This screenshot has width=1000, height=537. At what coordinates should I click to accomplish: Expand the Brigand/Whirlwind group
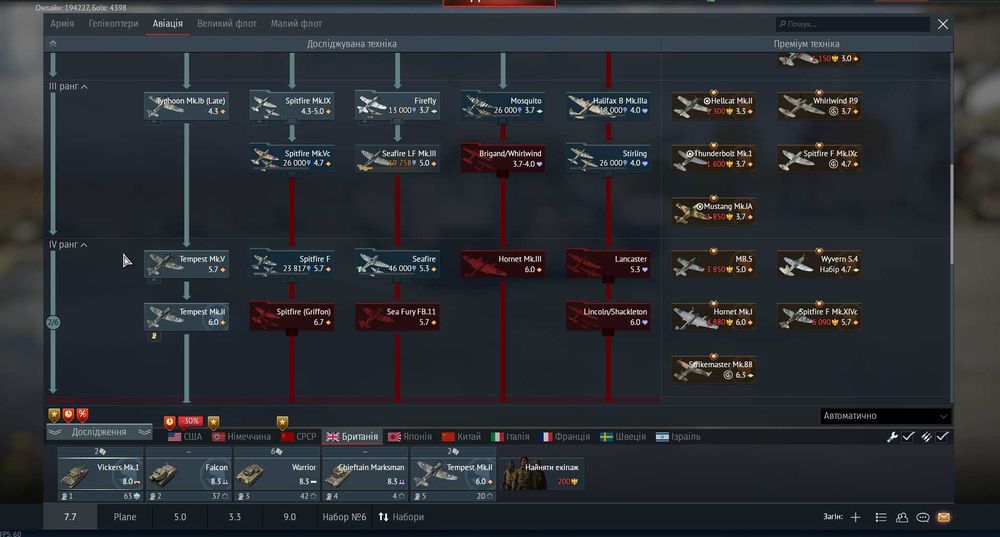pyautogui.click(x=503, y=158)
